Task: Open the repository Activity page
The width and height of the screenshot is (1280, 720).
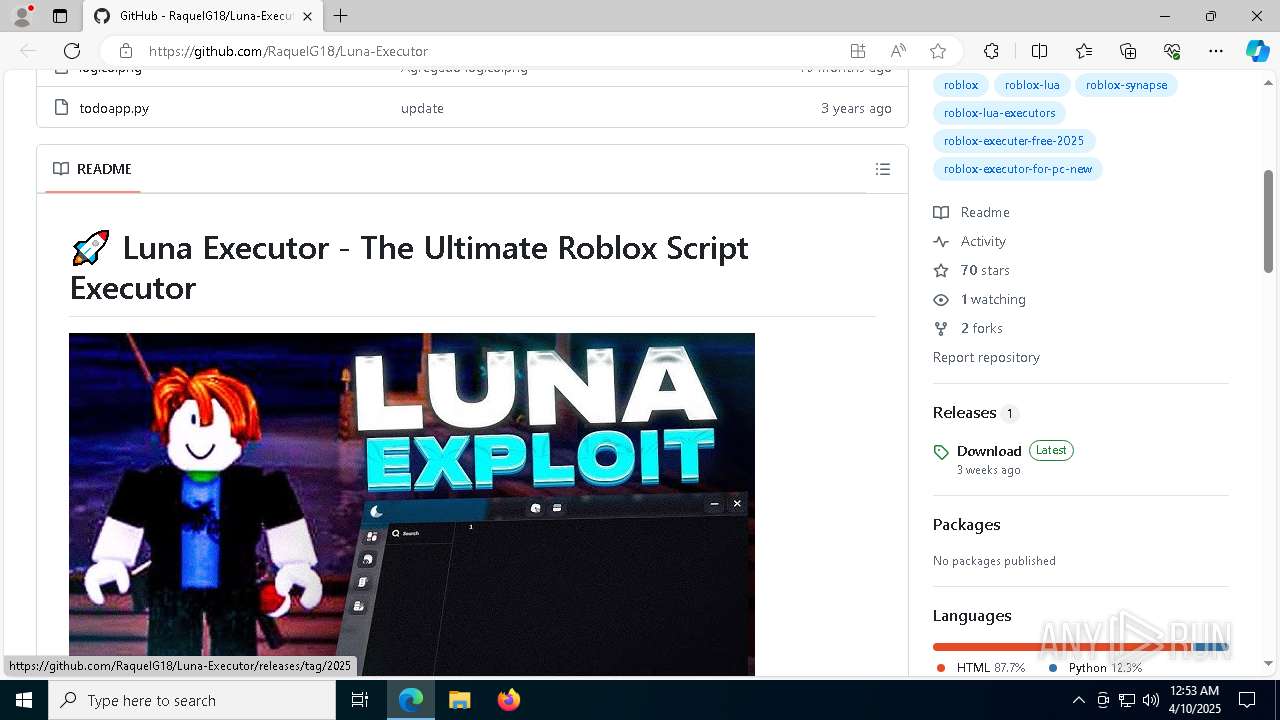Action: [970, 241]
